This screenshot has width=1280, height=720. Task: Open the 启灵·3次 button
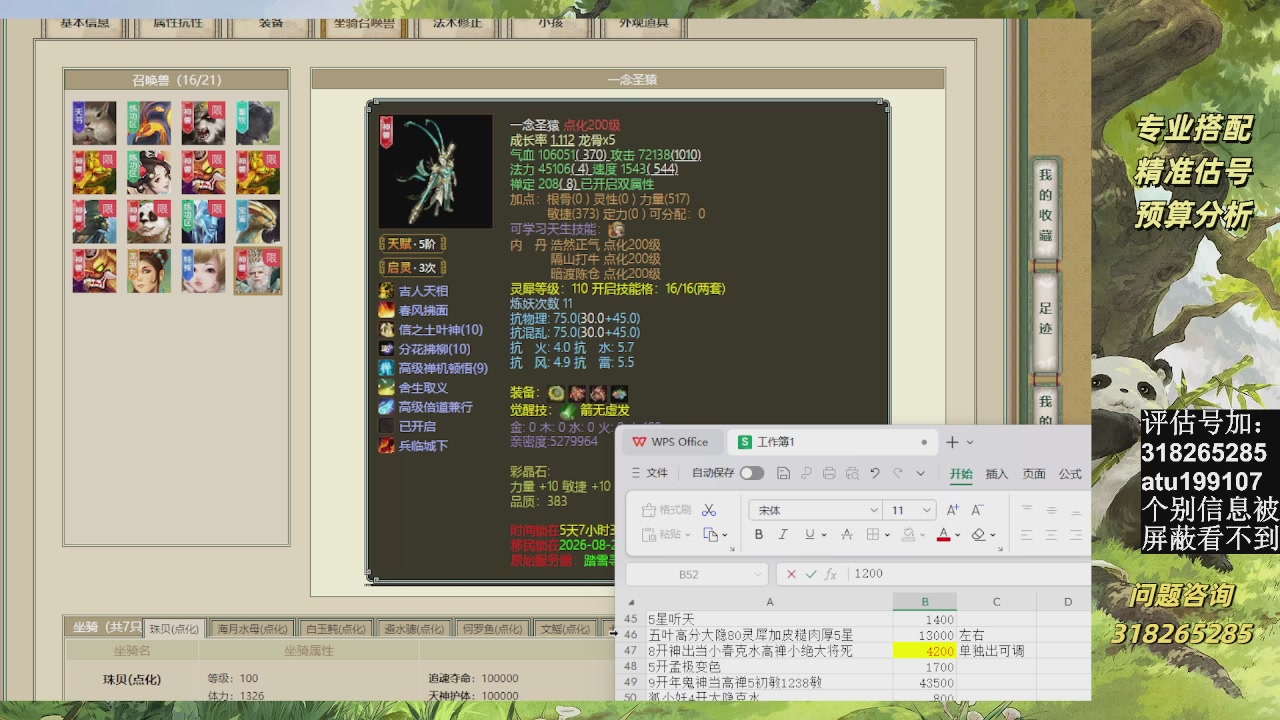[x=412, y=267]
